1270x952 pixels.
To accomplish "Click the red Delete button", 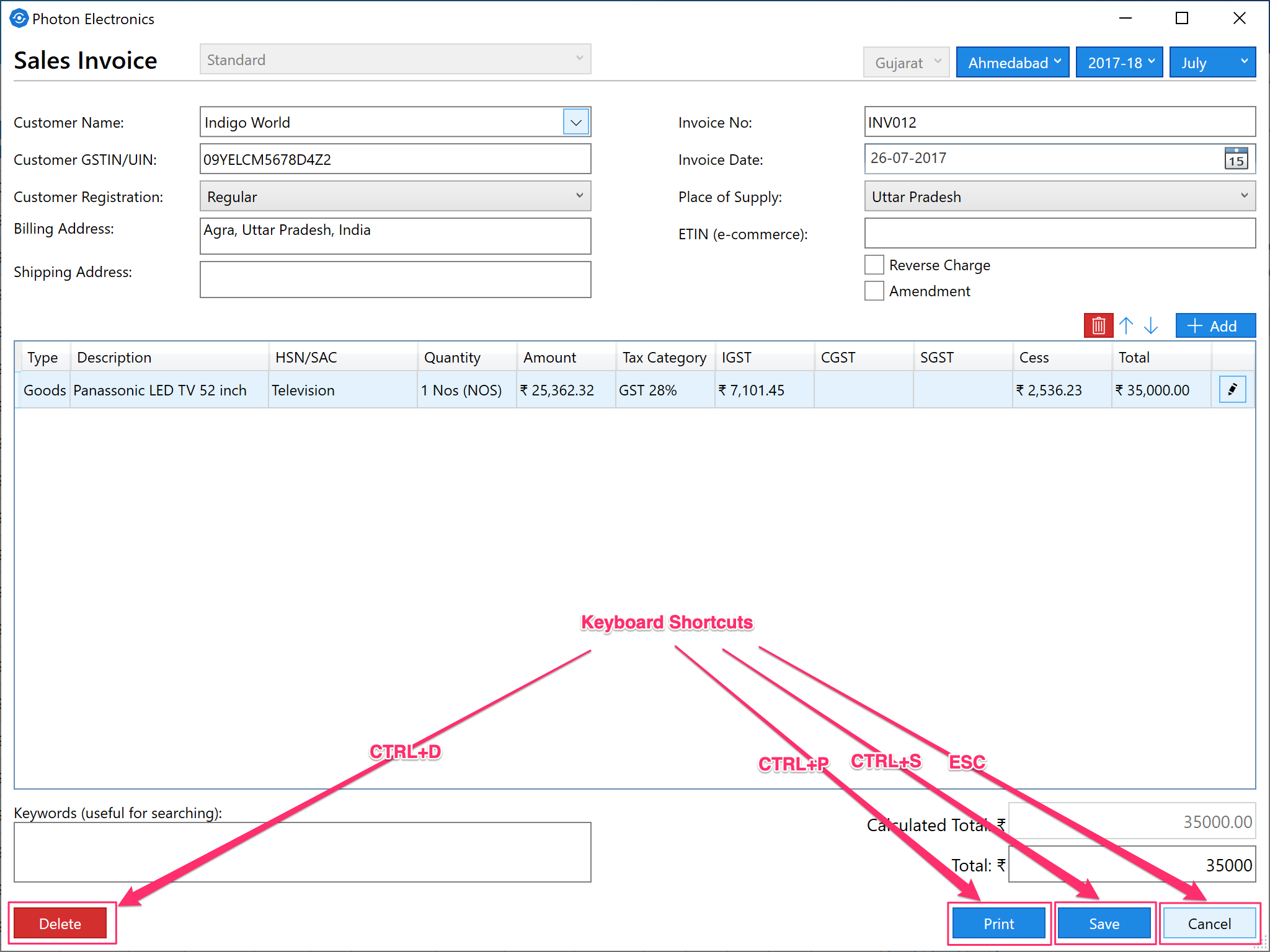I will coord(60,923).
